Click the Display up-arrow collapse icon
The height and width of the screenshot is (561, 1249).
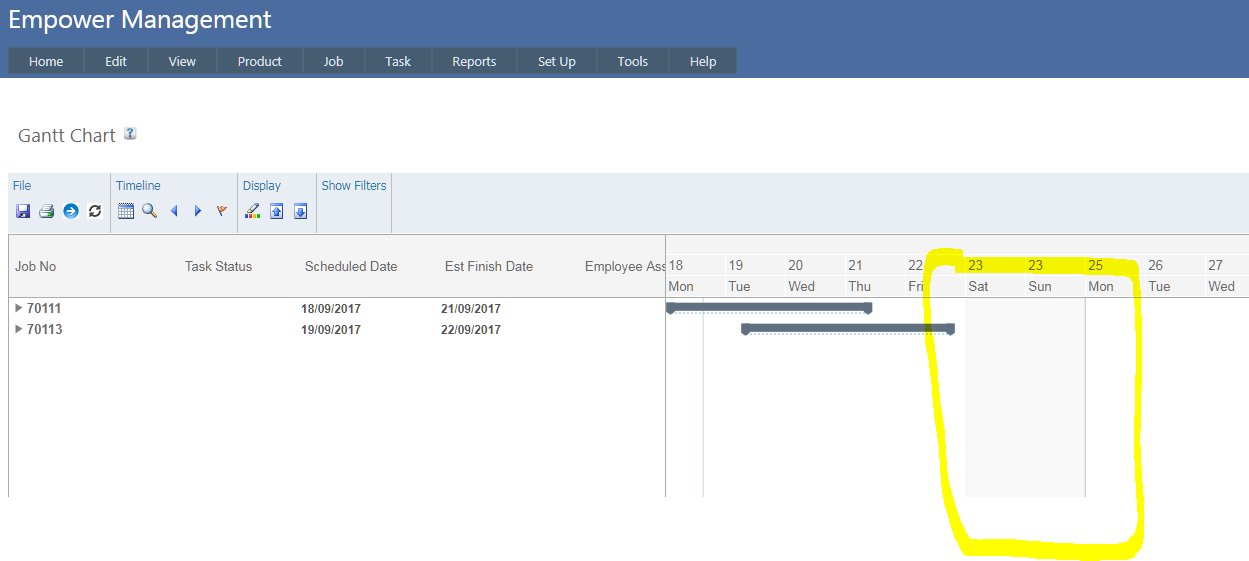click(277, 211)
